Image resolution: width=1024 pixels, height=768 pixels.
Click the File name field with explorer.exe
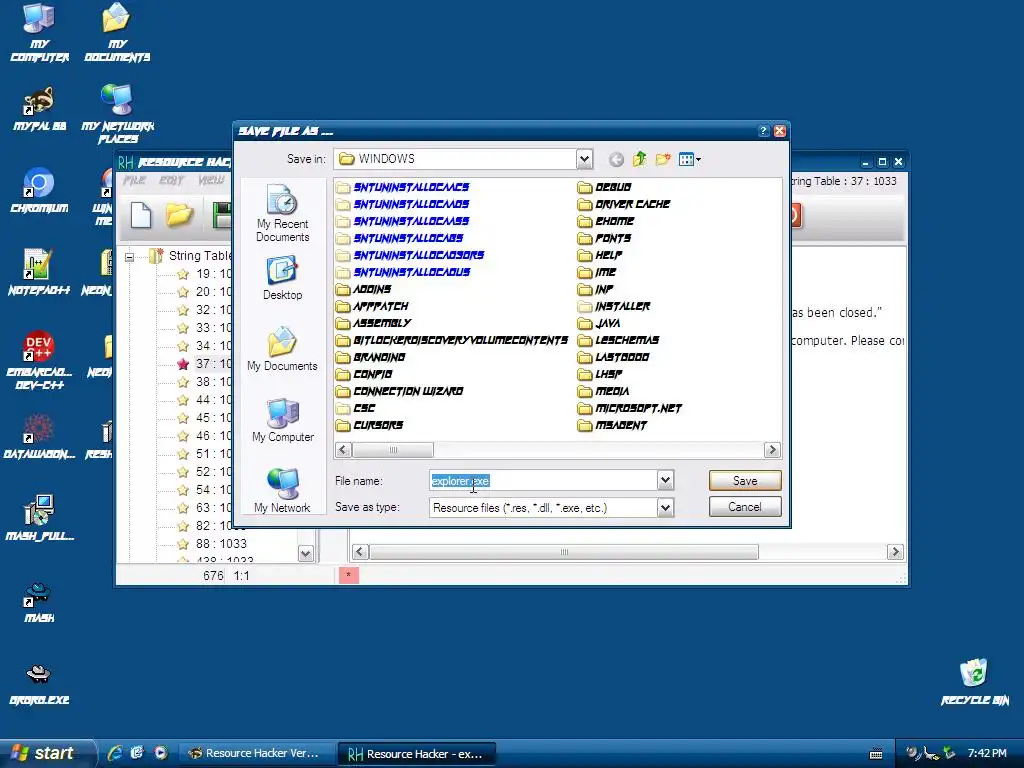(x=543, y=481)
